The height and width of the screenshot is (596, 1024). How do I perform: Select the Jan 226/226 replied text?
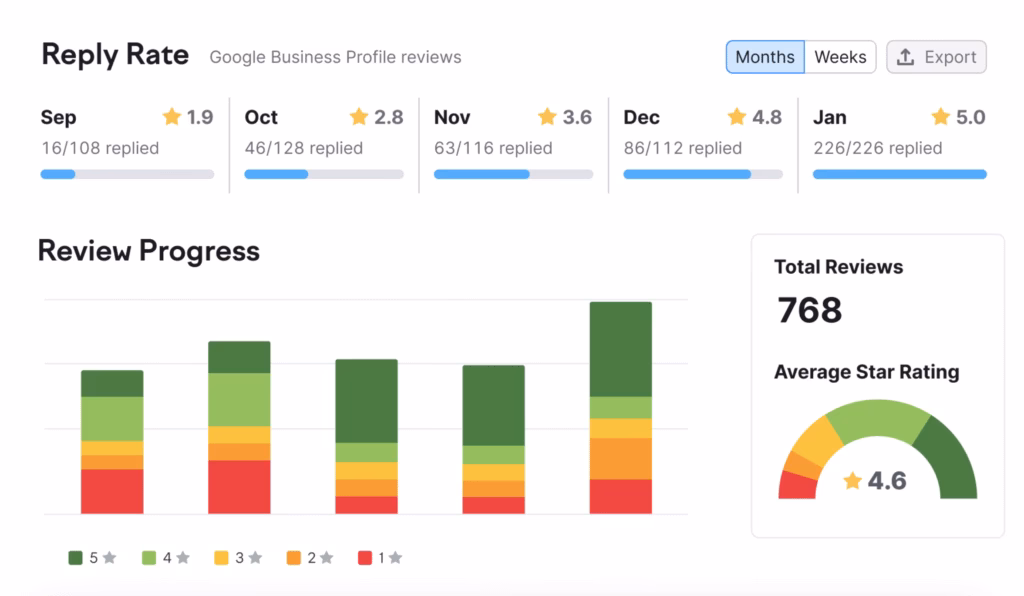point(877,148)
